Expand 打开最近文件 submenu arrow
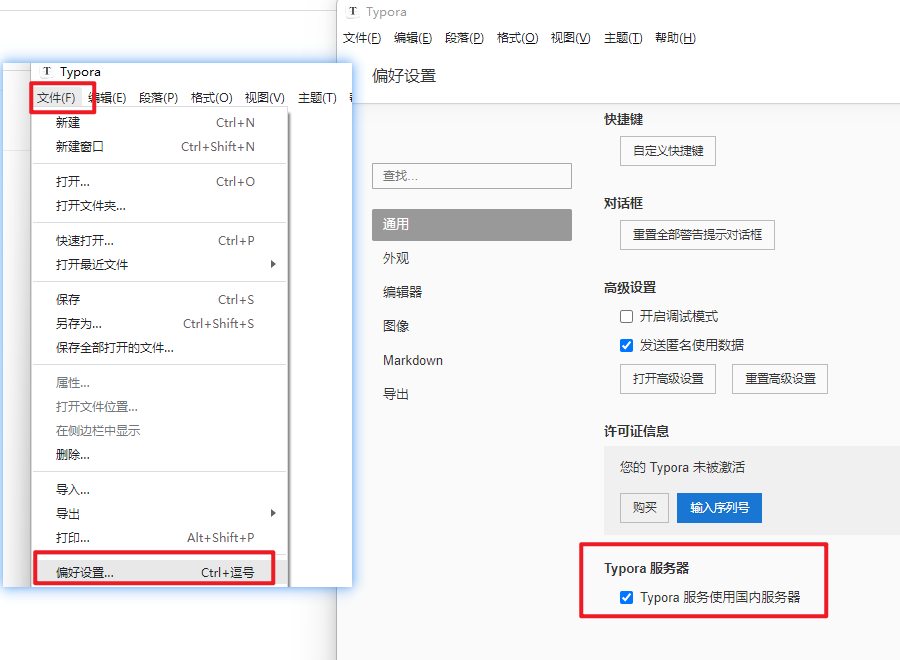 tap(273, 264)
